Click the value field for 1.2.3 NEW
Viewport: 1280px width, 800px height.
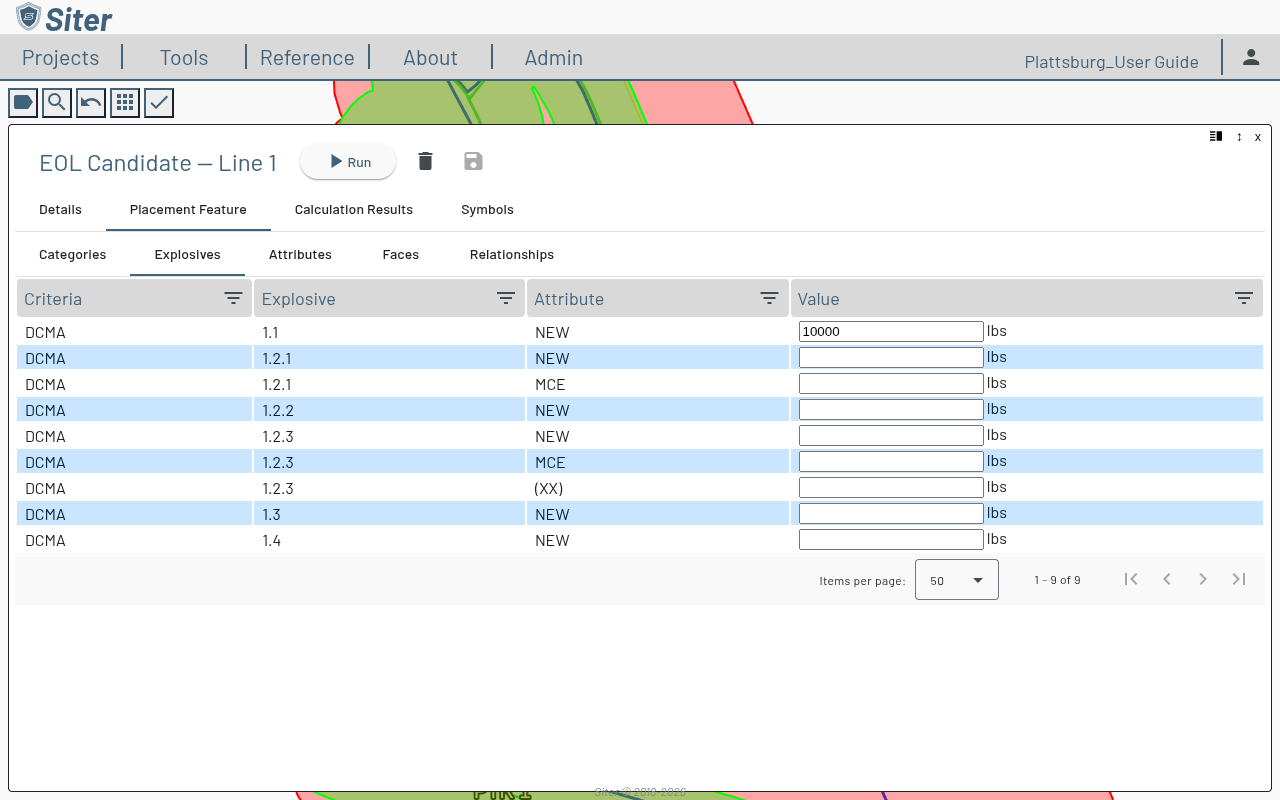tap(891, 435)
